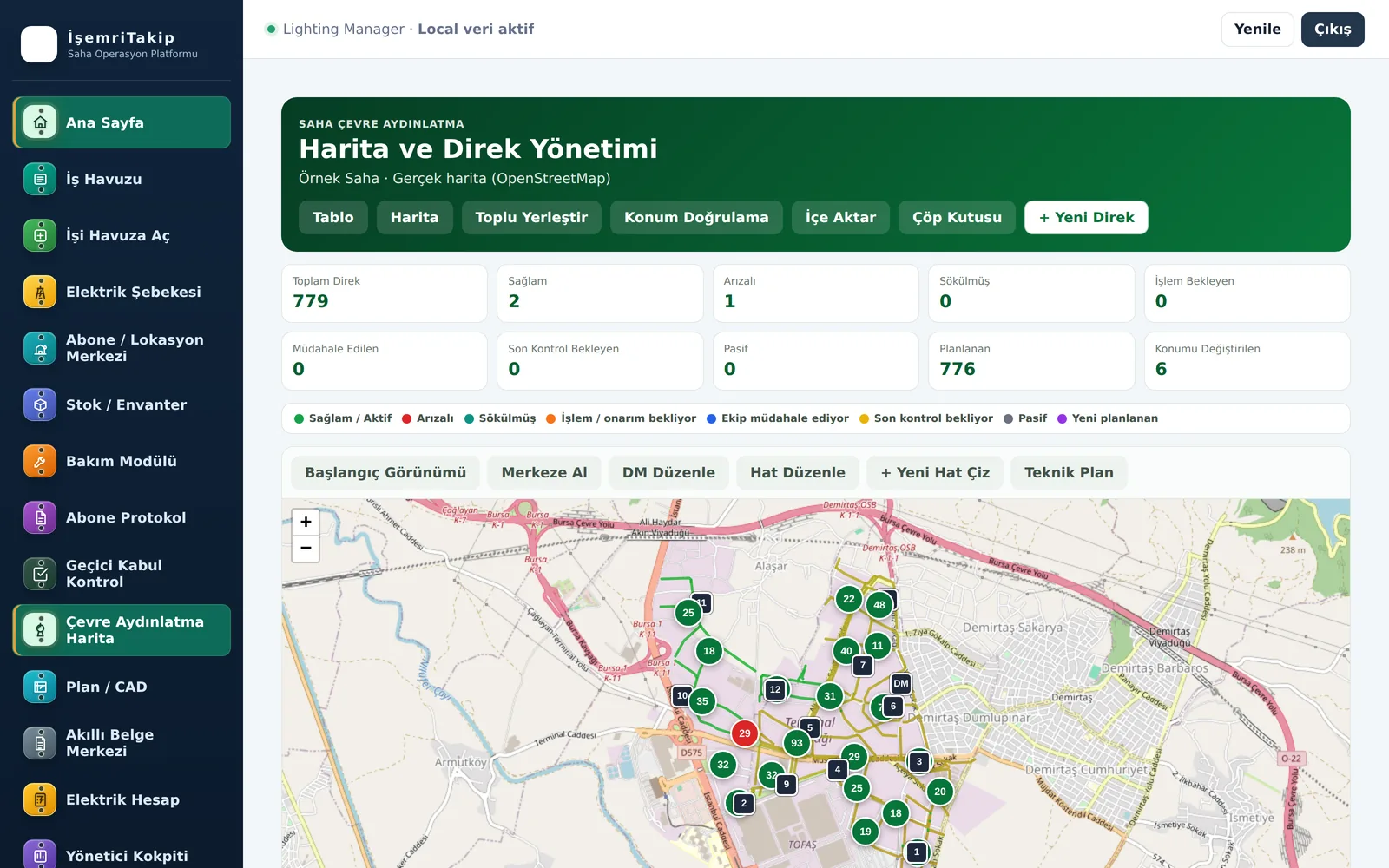Refresh data with the Yenile button
This screenshot has width=1389, height=868.
[x=1258, y=30]
